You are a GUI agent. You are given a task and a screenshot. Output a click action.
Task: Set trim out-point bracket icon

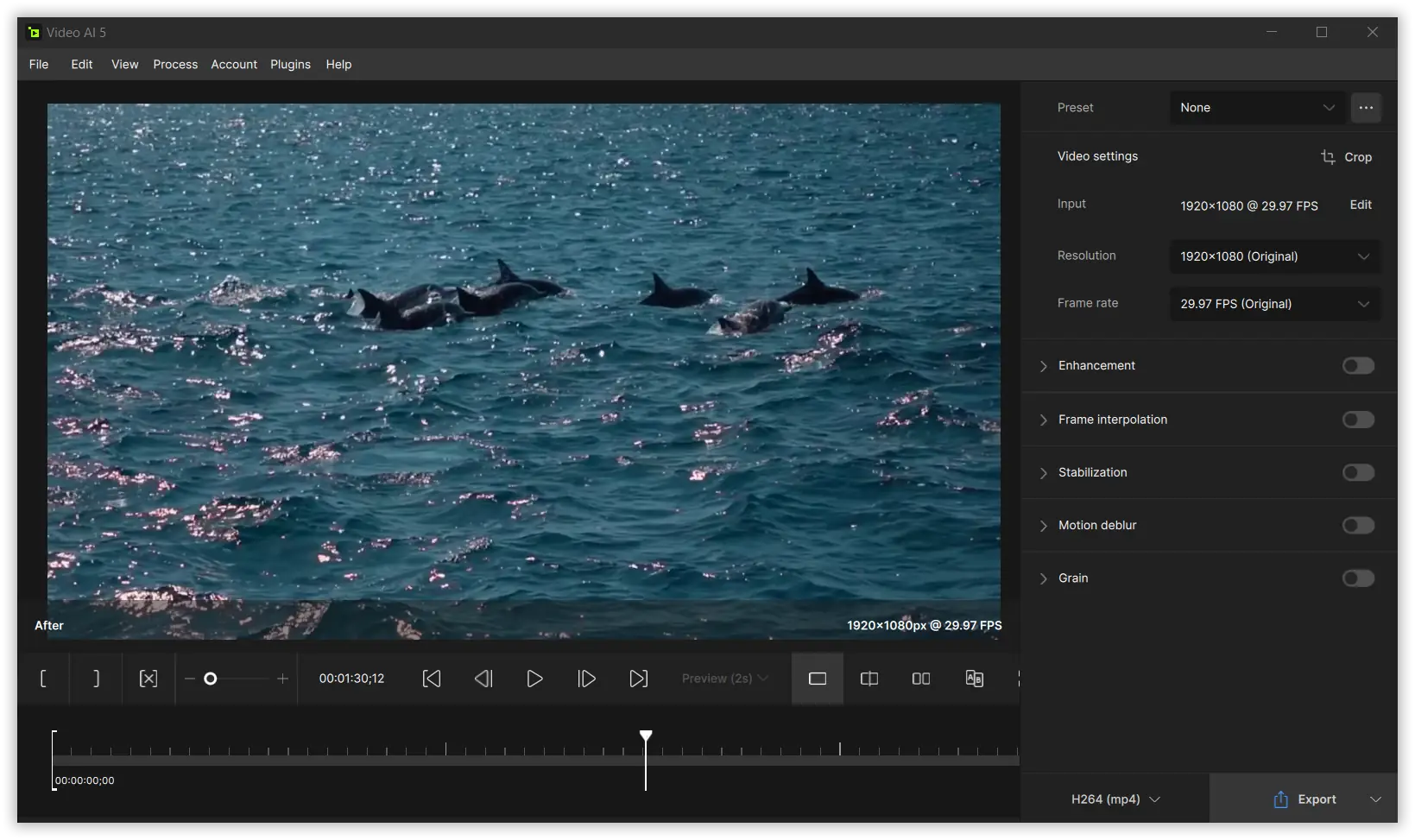(x=96, y=679)
